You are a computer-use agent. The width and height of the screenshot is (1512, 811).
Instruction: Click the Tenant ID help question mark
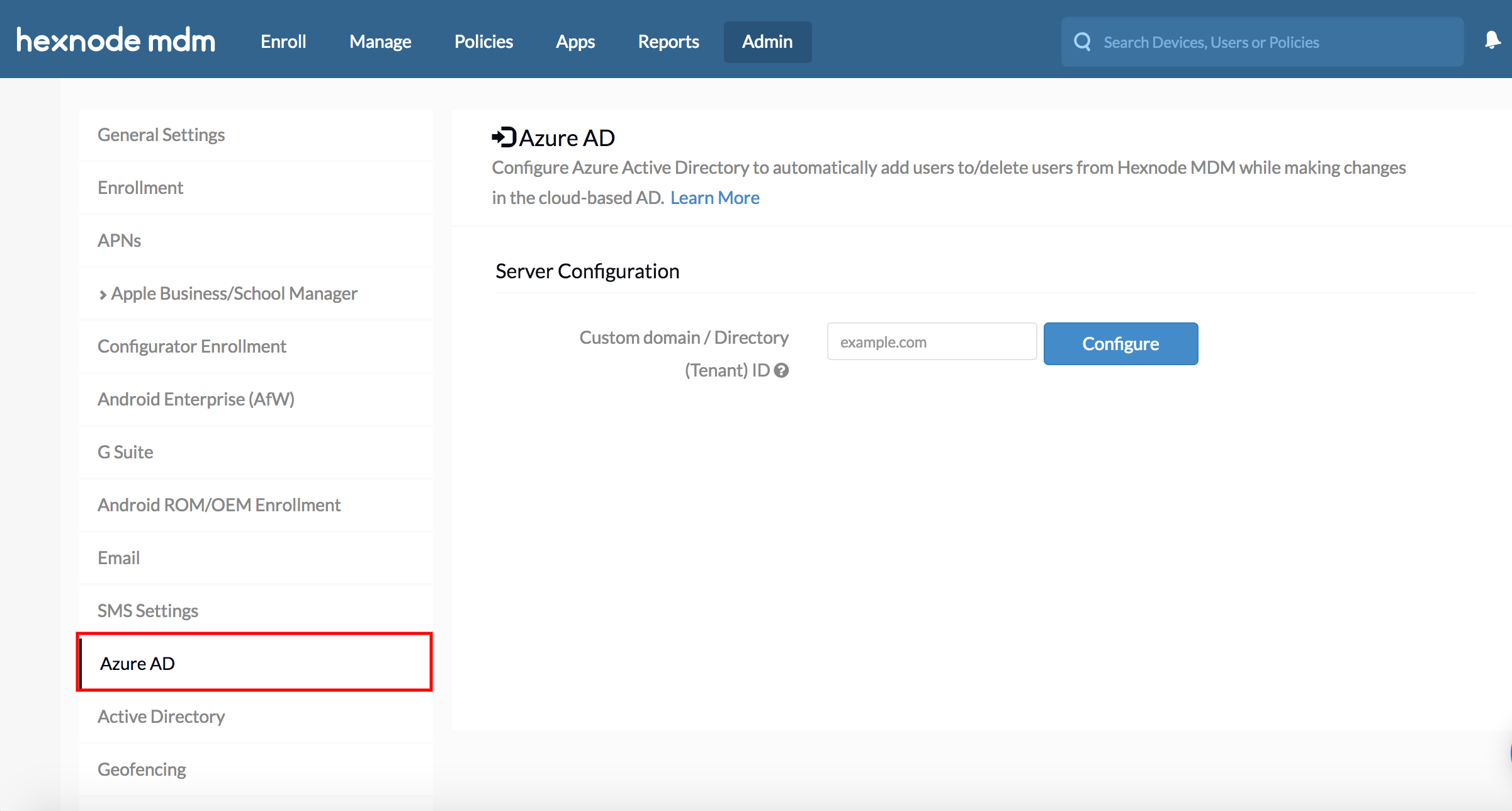[781, 370]
